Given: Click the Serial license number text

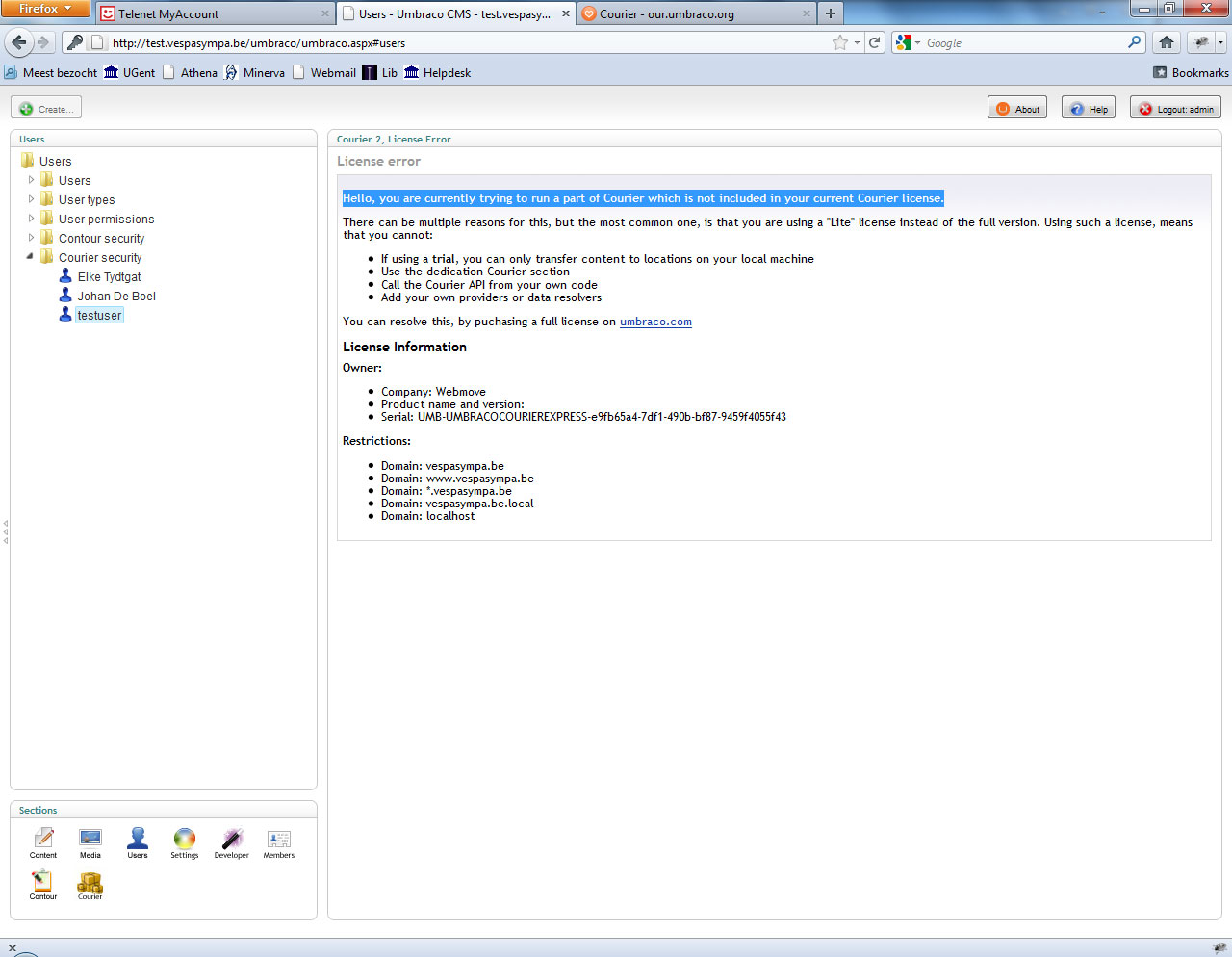Looking at the screenshot, I should pos(583,417).
